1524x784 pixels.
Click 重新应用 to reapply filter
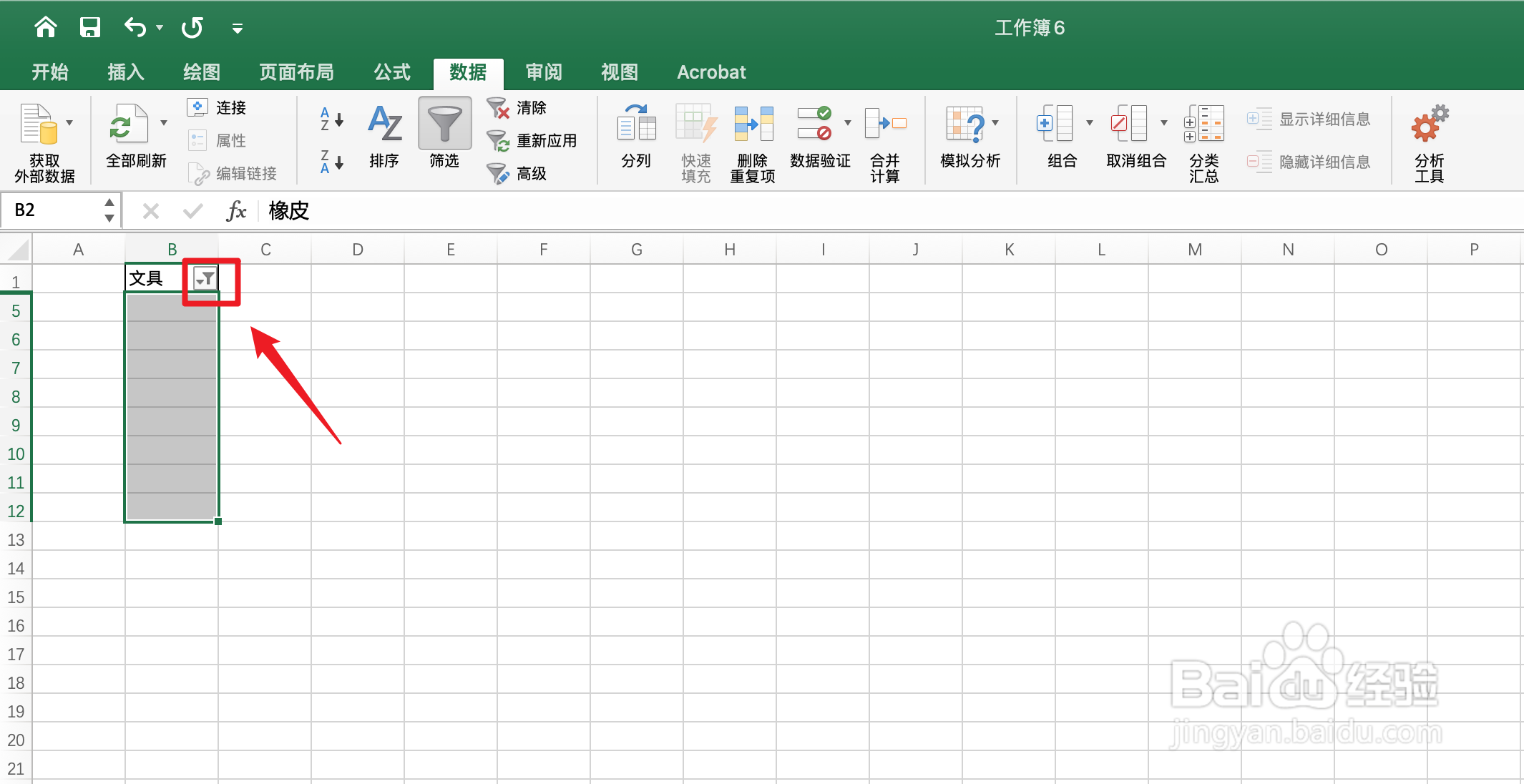tap(545, 140)
